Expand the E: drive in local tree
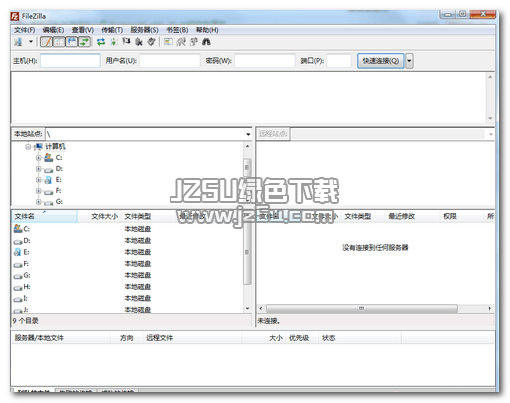Screen dimensions: 510x403 click(x=39, y=180)
